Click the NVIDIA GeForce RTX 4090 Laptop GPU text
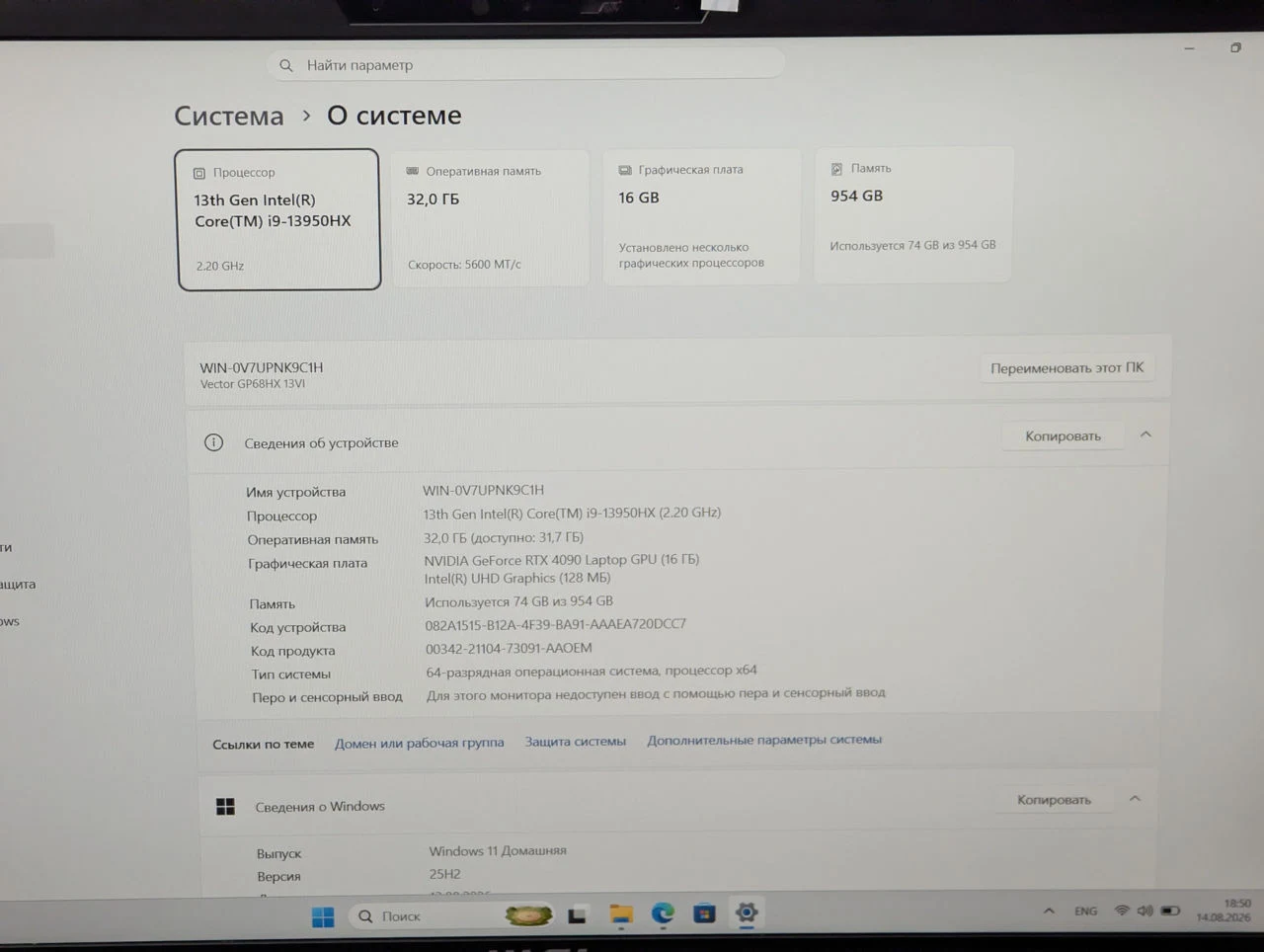Viewport: 1264px width, 952px height. (561, 559)
